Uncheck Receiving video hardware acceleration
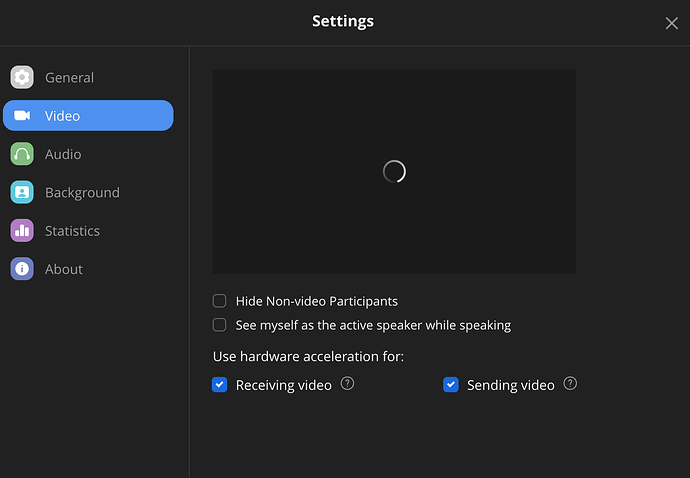 220,385
